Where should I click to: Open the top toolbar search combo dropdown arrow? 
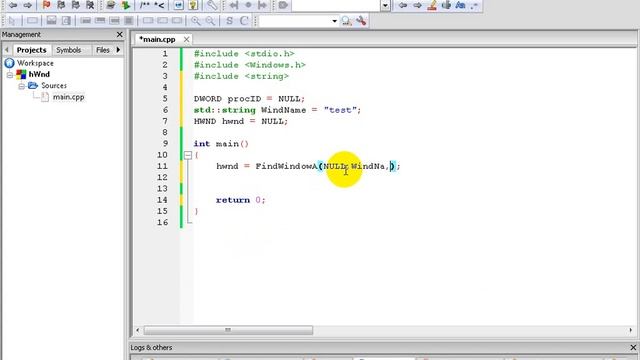pyautogui.click(x=385, y=5)
